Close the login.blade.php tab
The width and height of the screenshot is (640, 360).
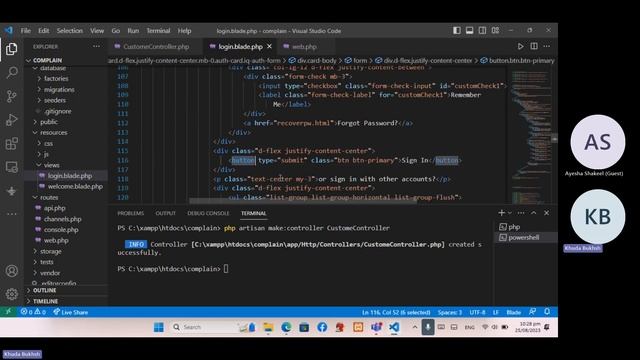click(269, 47)
